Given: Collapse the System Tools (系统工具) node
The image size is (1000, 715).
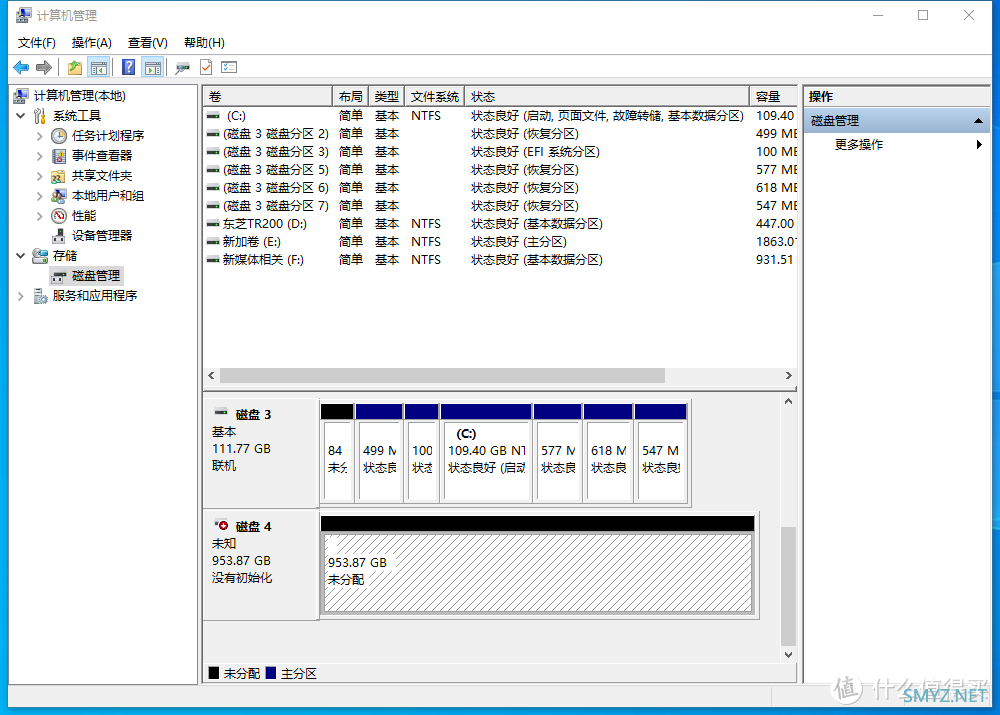Looking at the screenshot, I should click(20, 116).
